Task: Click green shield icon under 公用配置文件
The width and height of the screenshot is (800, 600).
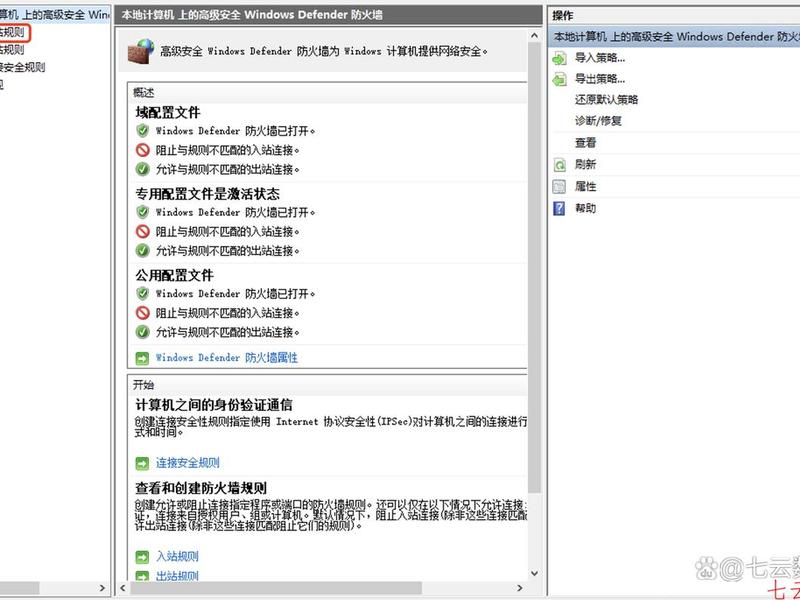Action: 142,293
